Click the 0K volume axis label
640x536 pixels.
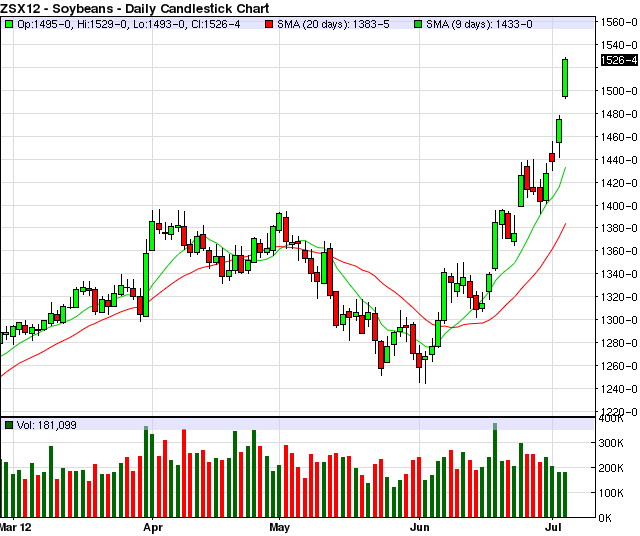point(605,518)
